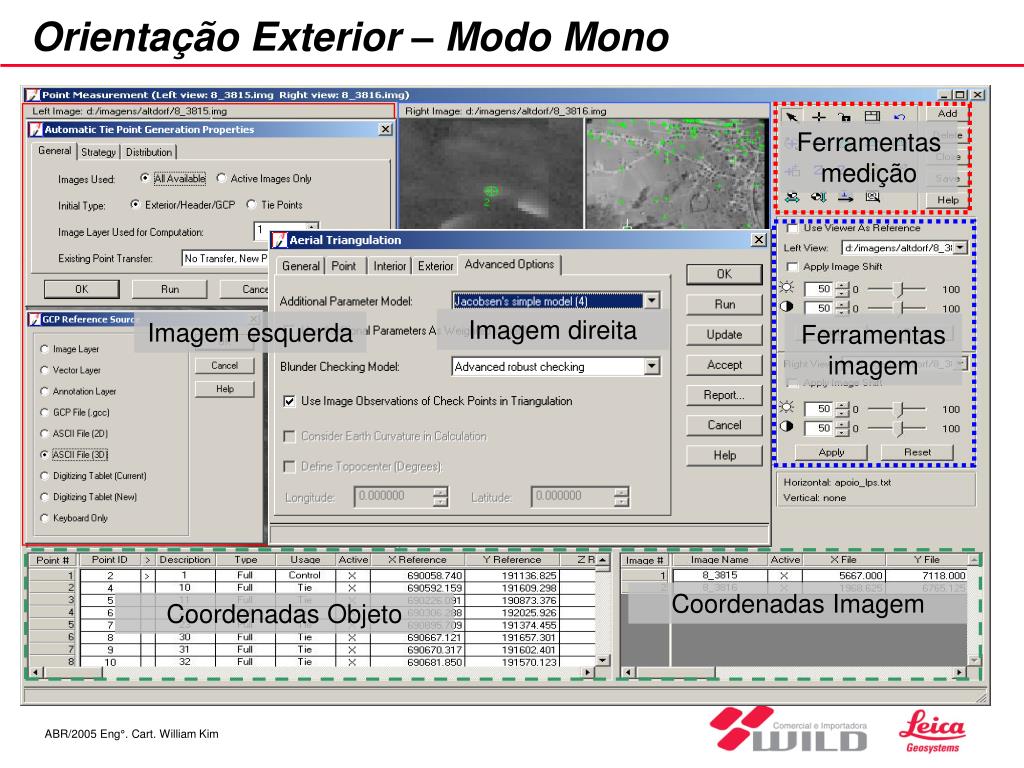Click the Latitude field stepper arrows

[621, 498]
